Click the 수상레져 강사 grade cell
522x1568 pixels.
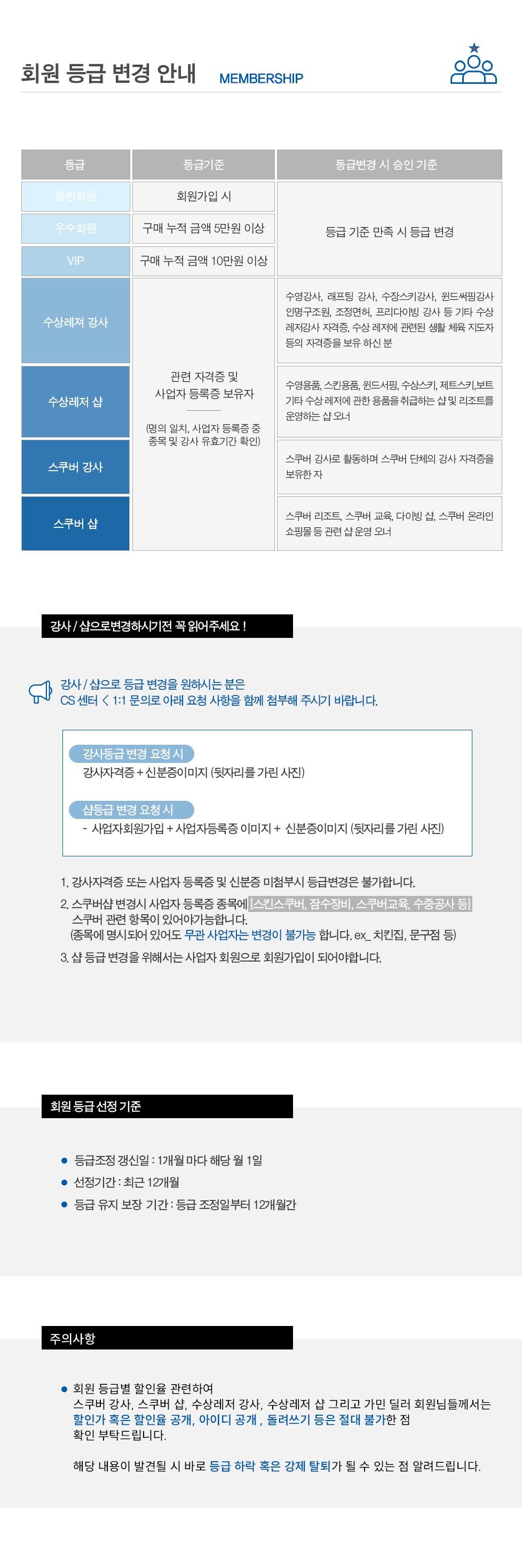point(75,322)
